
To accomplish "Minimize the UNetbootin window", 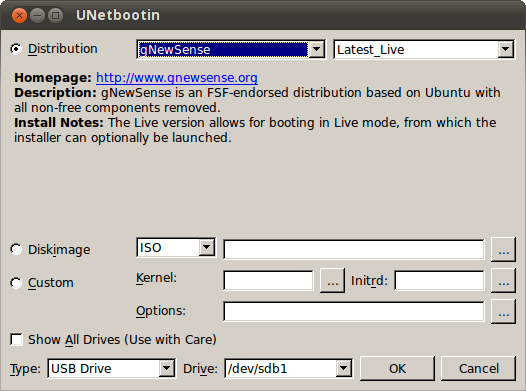I will pos(38,15).
